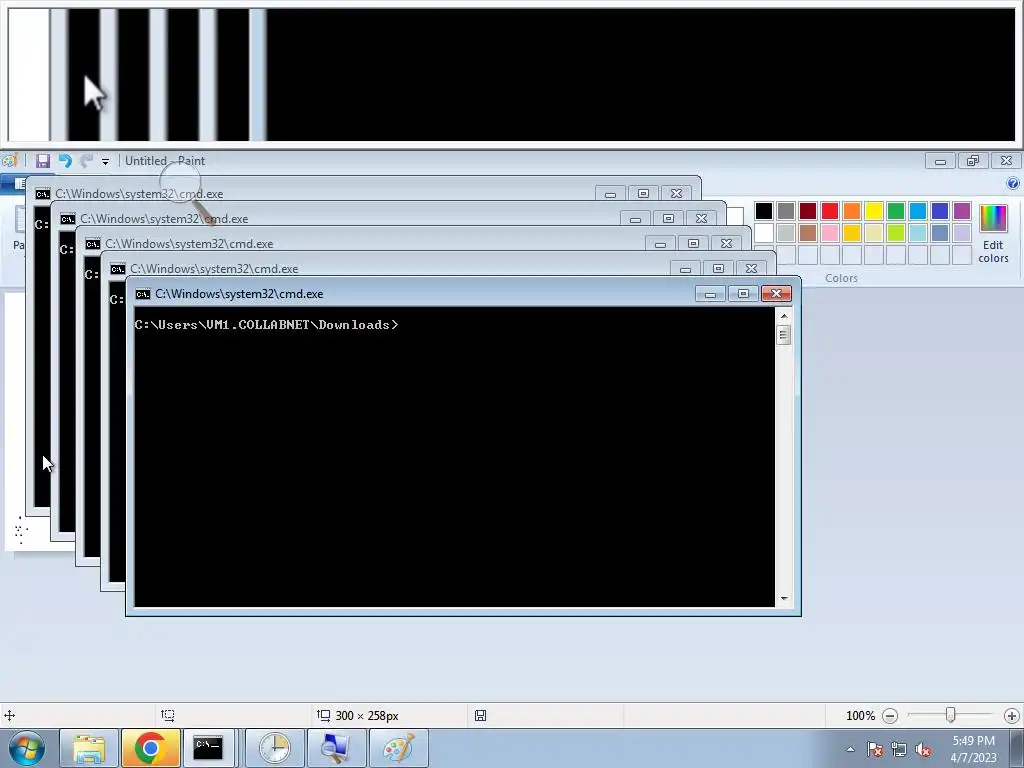1024x768 pixels.
Task: Pick the lavender color swatch
Action: 962,233
